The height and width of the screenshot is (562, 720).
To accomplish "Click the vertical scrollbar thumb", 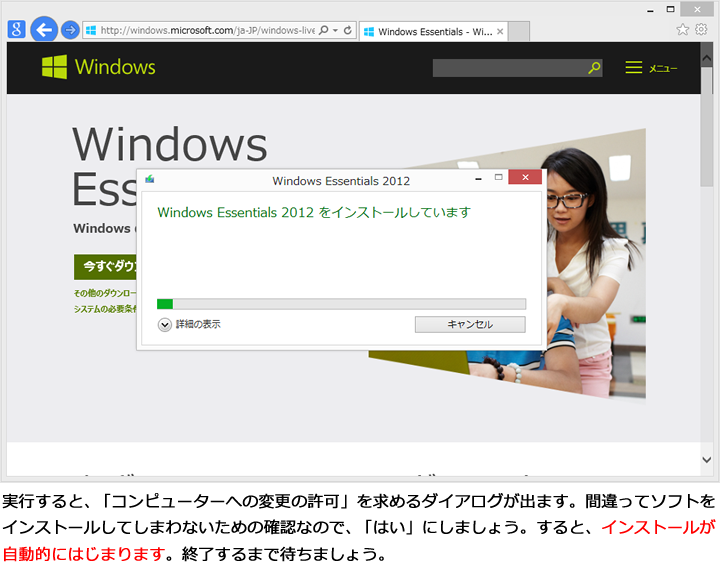I will (x=707, y=127).
